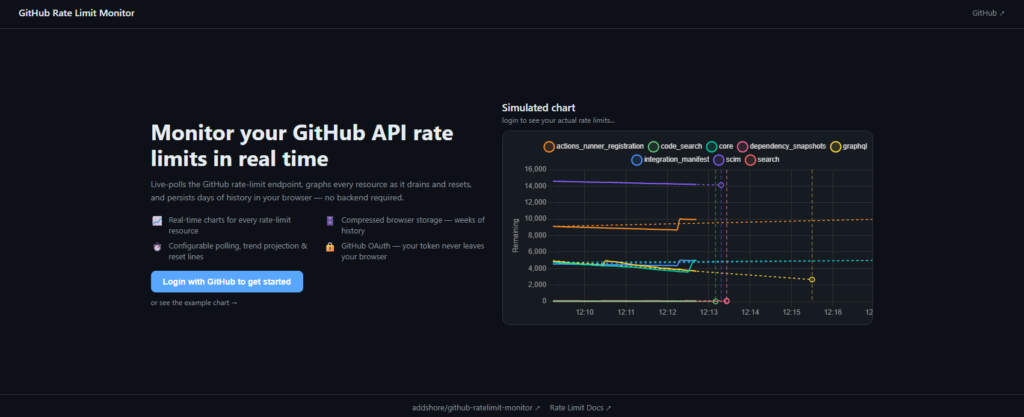Click Login with GitHub to get started
Screen dimensions: 1024x417
point(227,281)
